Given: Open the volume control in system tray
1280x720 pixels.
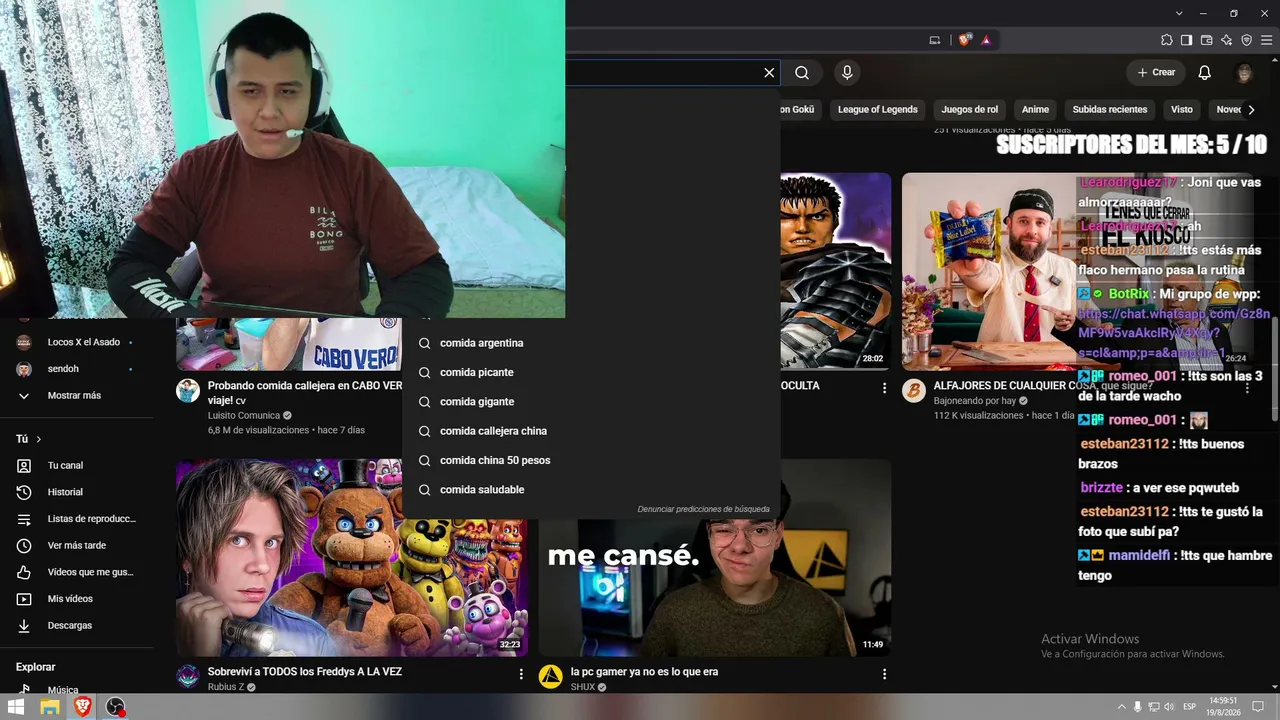Looking at the screenshot, I should [x=1171, y=707].
